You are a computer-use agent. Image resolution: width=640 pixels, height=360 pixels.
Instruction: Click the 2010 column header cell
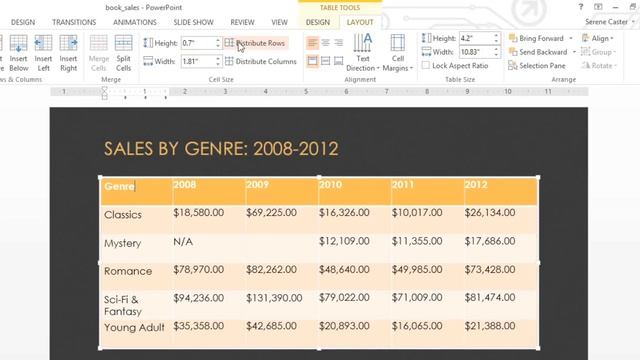pyautogui.click(x=354, y=191)
